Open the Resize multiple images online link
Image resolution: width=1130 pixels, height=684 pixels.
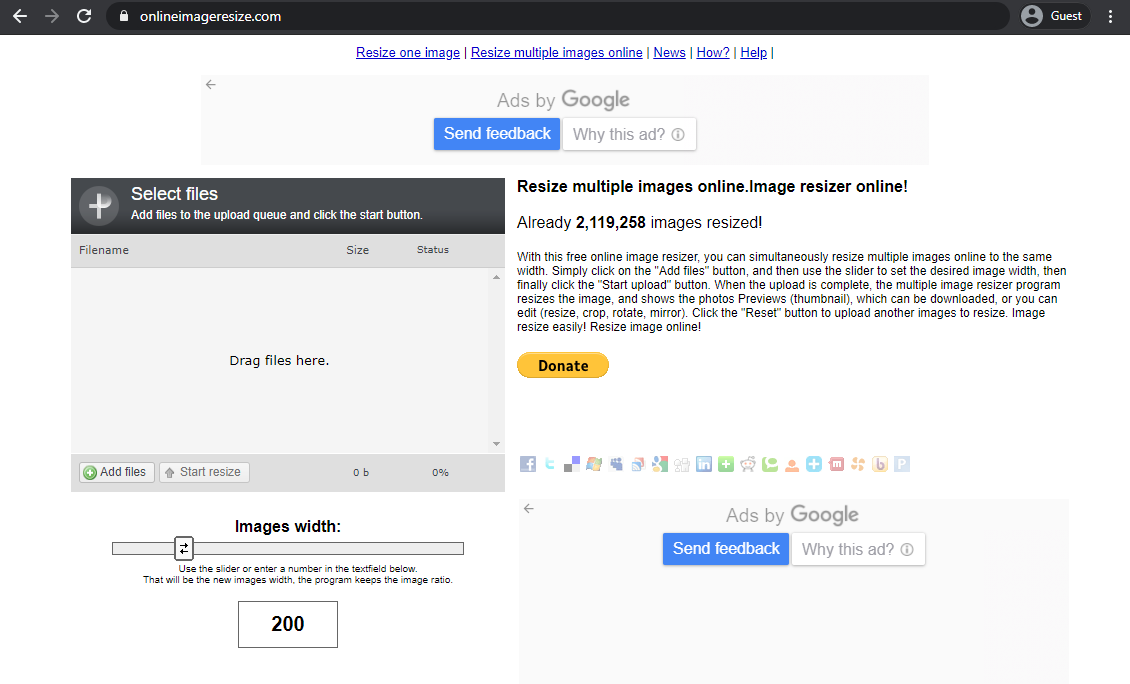coord(556,53)
